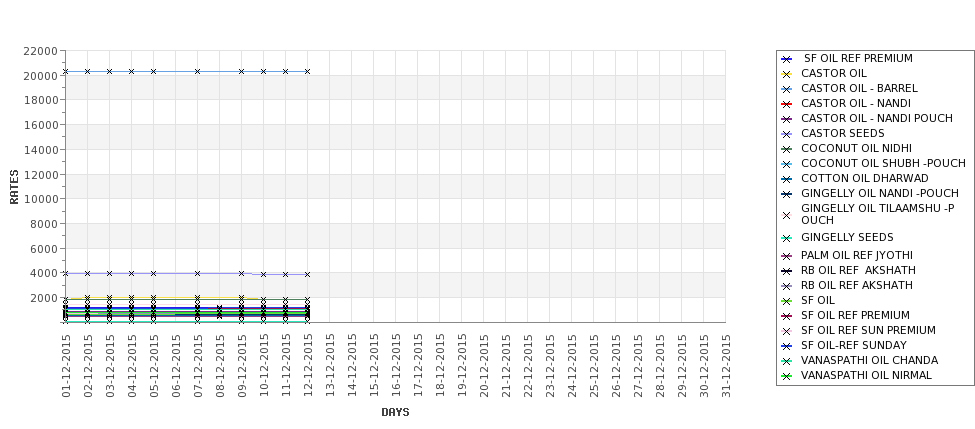Click the SF OIL REF SUN PREMIUM legend marker
Viewport: 975px width, 429px height.
coord(786,331)
